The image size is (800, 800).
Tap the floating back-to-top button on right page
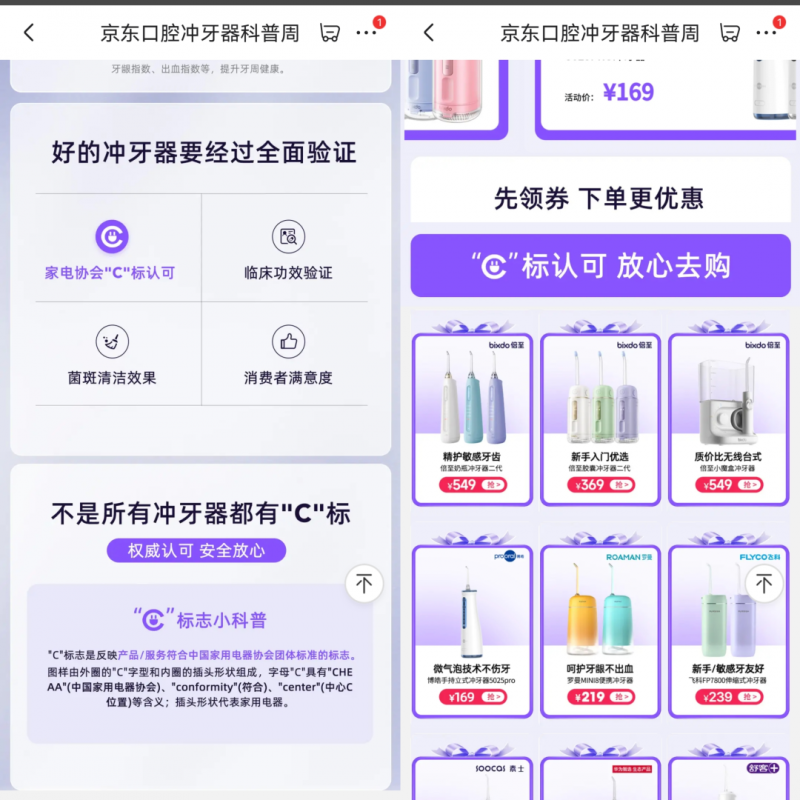click(764, 582)
